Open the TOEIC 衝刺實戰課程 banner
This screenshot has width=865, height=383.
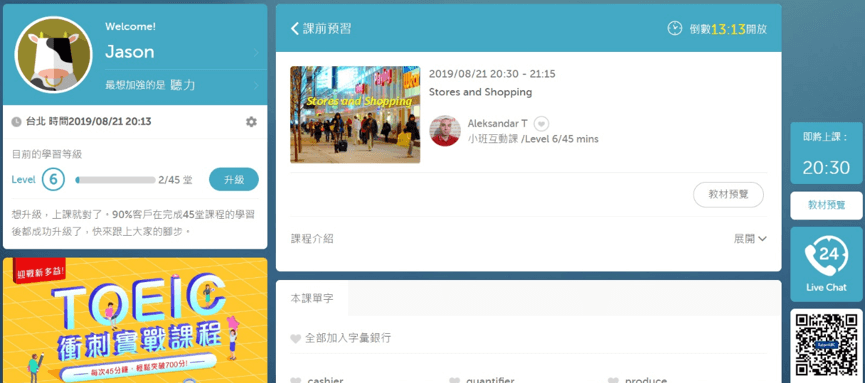pos(135,320)
